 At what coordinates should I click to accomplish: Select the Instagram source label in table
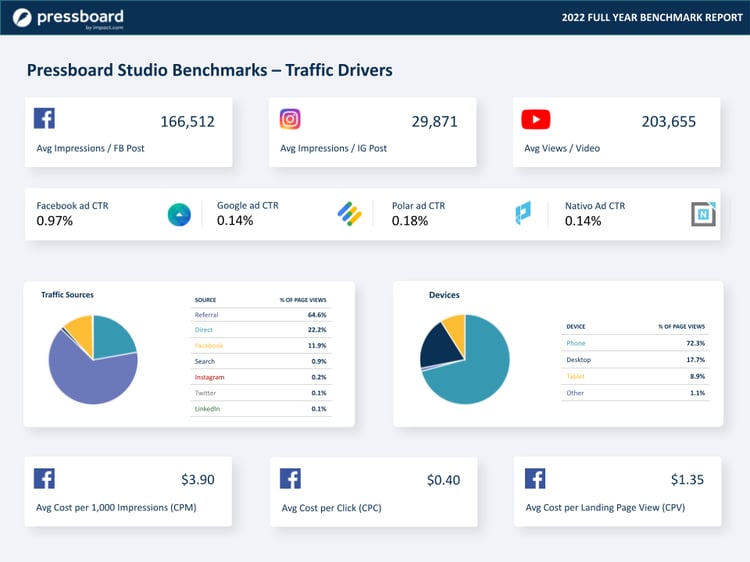(x=210, y=377)
